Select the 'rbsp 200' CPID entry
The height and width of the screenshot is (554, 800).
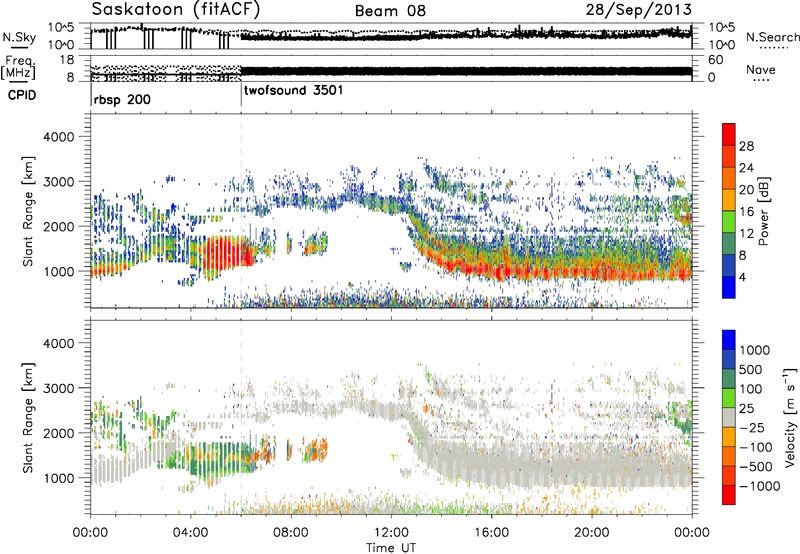pyautogui.click(x=122, y=99)
